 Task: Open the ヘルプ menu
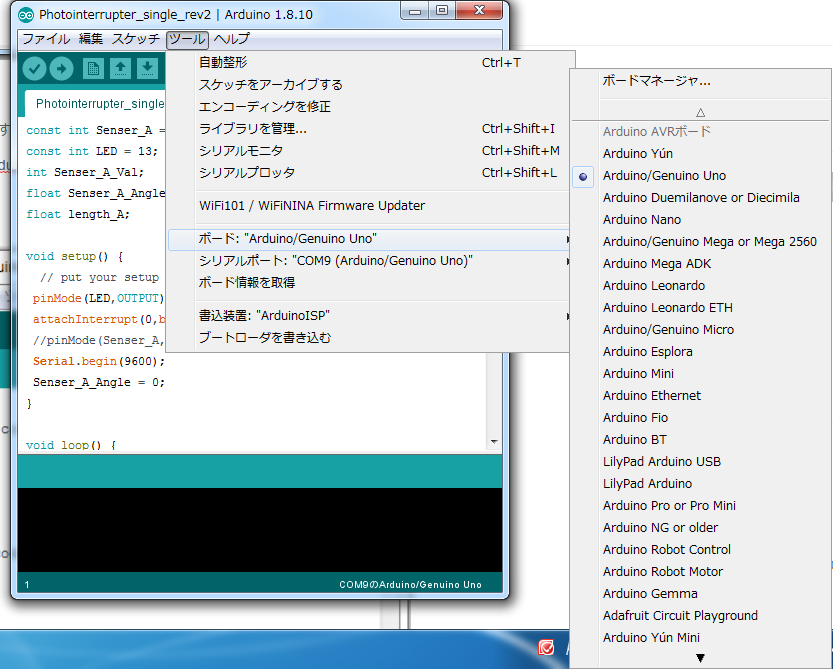point(232,39)
